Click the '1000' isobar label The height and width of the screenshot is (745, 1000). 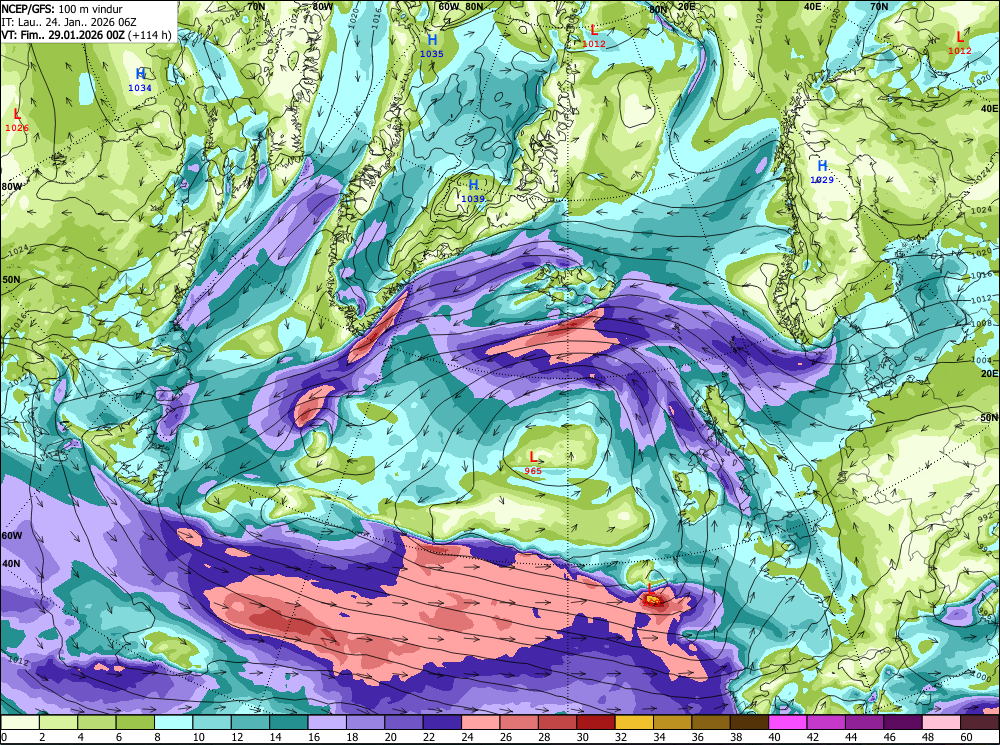pos(982,676)
